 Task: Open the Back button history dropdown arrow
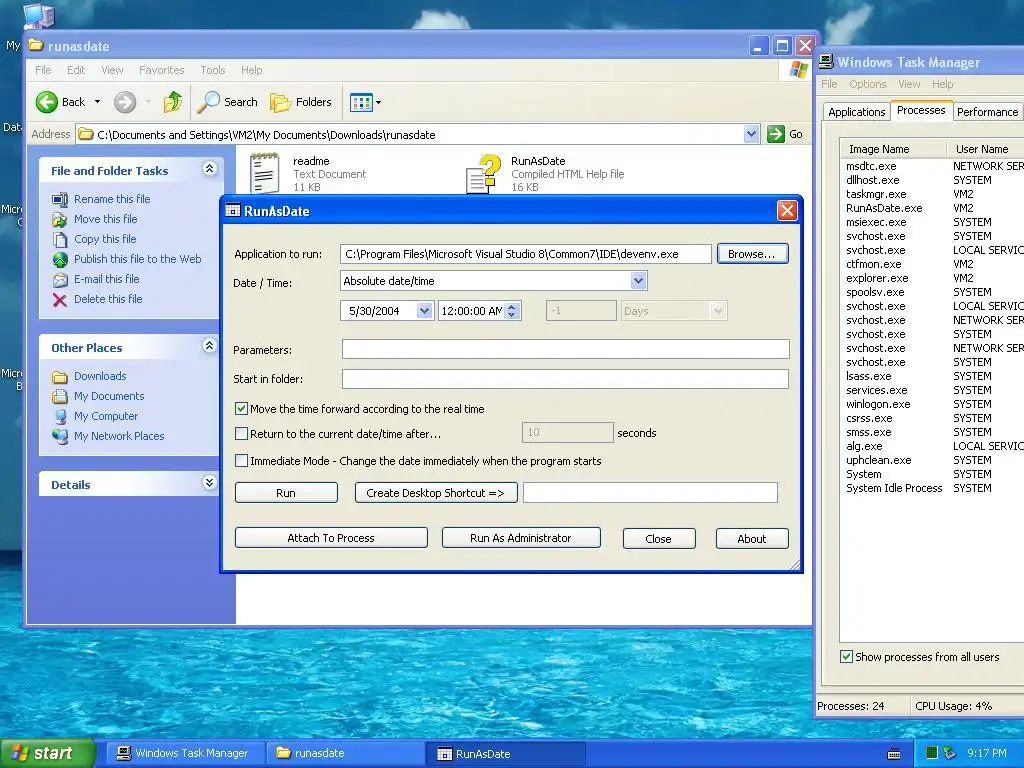[x=97, y=102]
